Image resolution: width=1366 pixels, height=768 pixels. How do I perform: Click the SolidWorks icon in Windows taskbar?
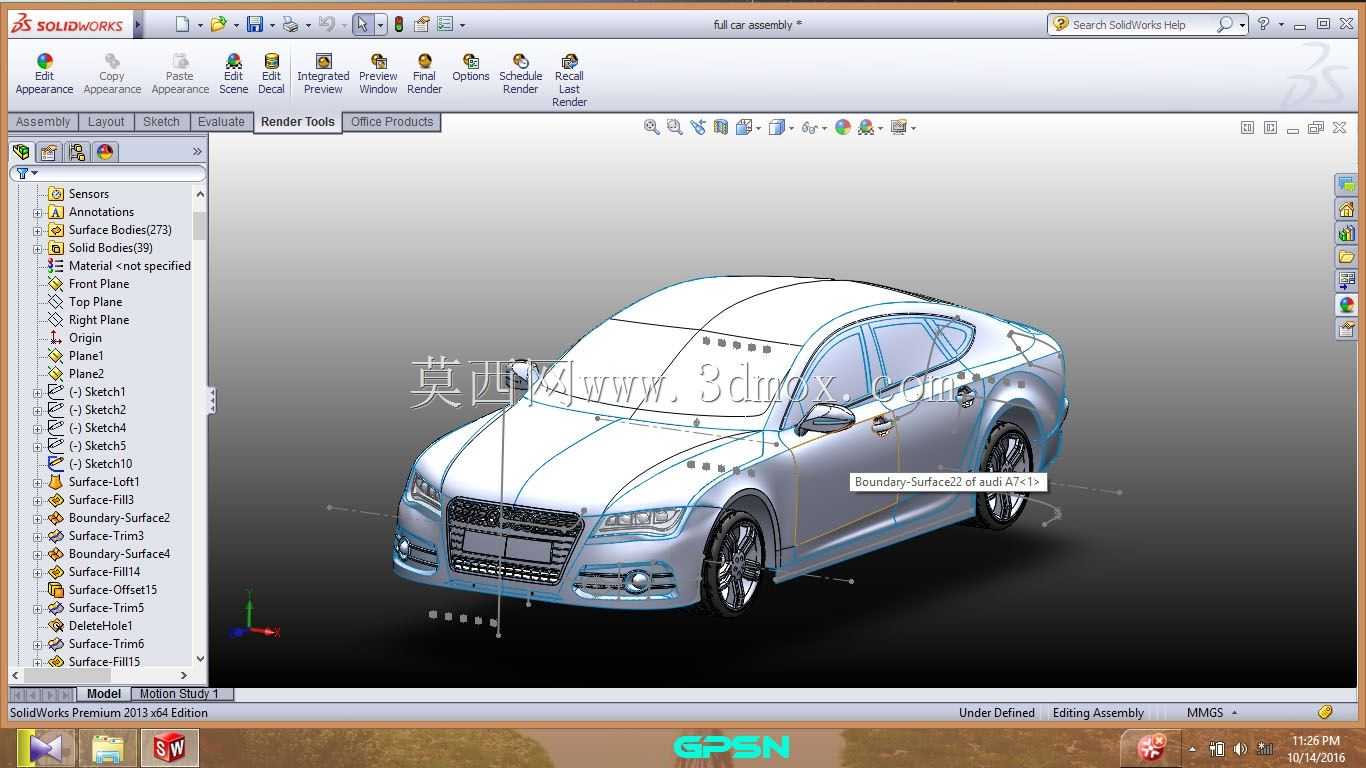pyautogui.click(x=169, y=748)
